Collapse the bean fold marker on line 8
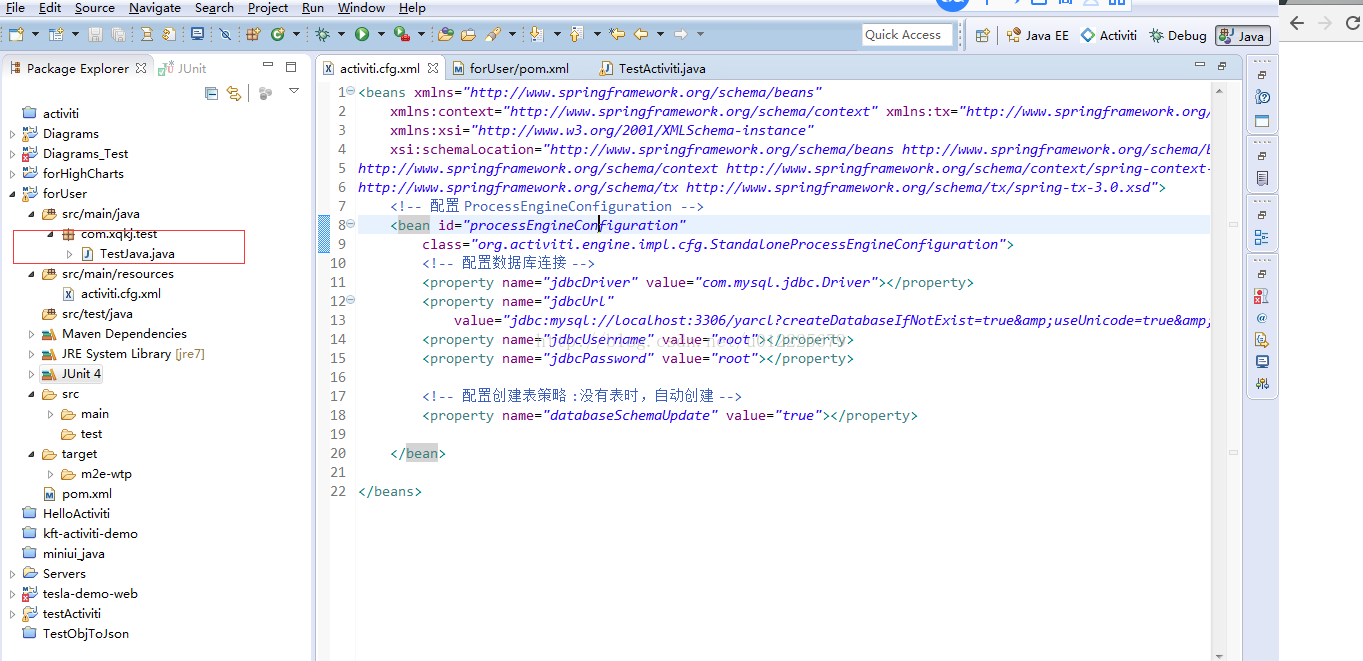Viewport: 1363px width, 661px height. tap(350, 225)
